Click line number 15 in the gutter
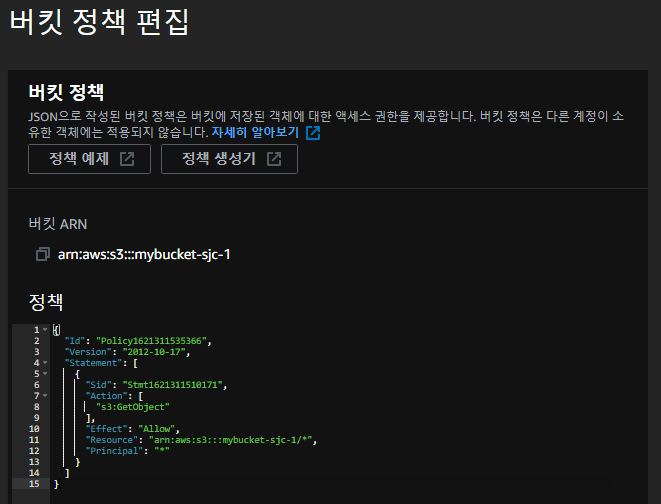Viewport: 661px width, 504px height. tap(34, 484)
